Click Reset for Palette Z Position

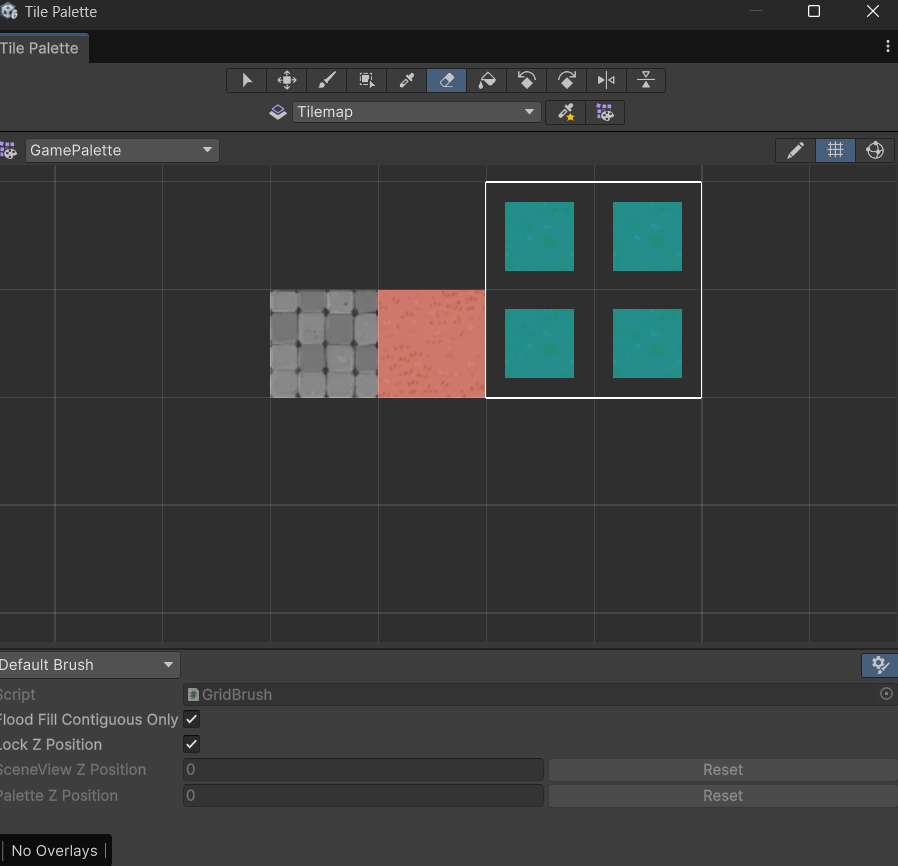pos(722,796)
